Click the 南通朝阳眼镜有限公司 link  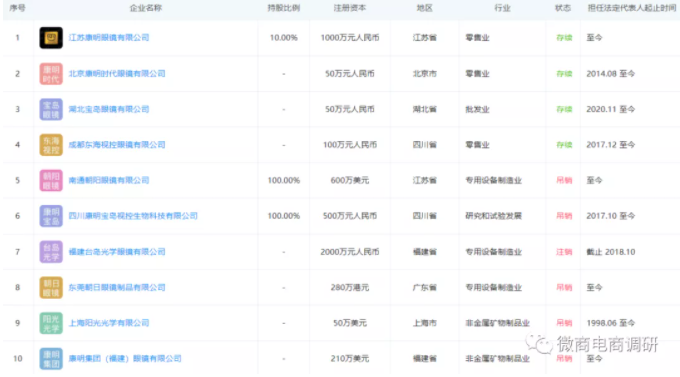point(109,180)
